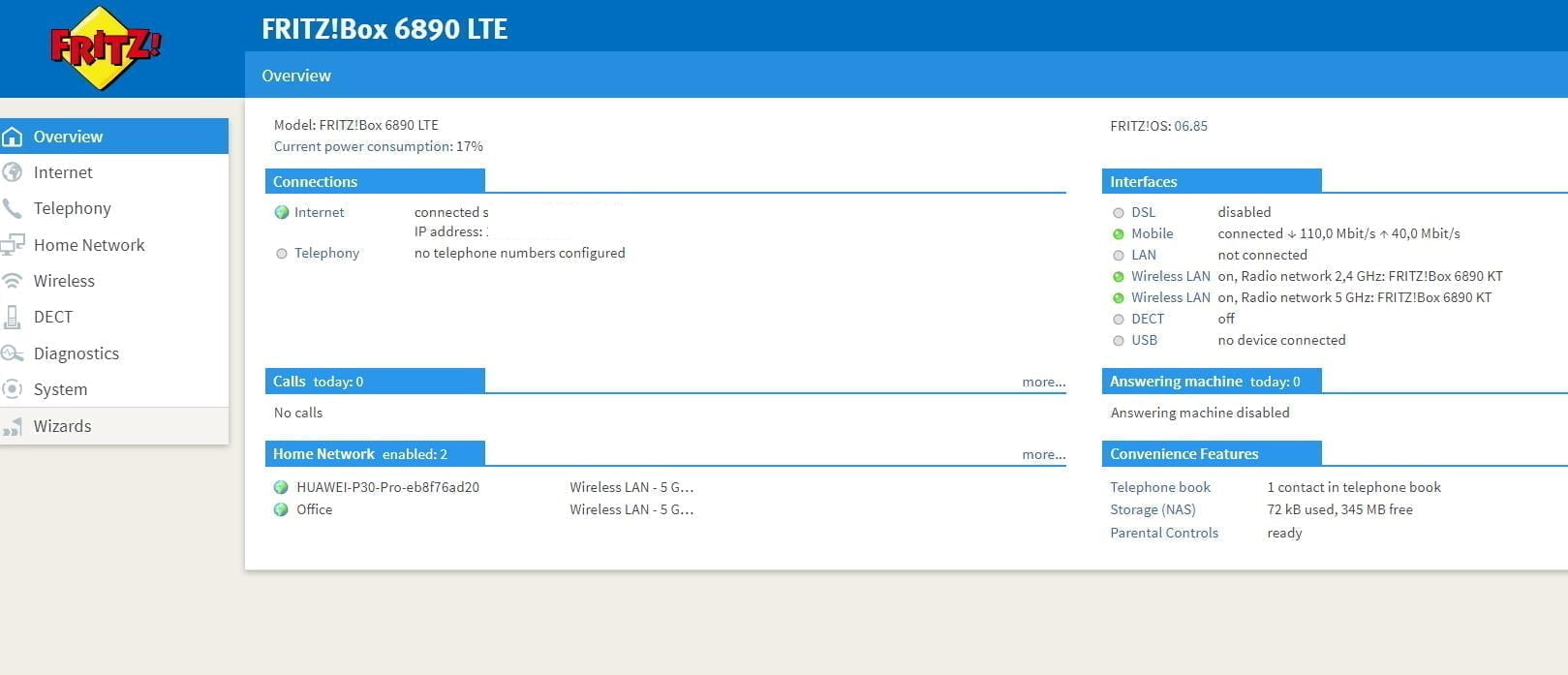Click the System gear icon

13,389
